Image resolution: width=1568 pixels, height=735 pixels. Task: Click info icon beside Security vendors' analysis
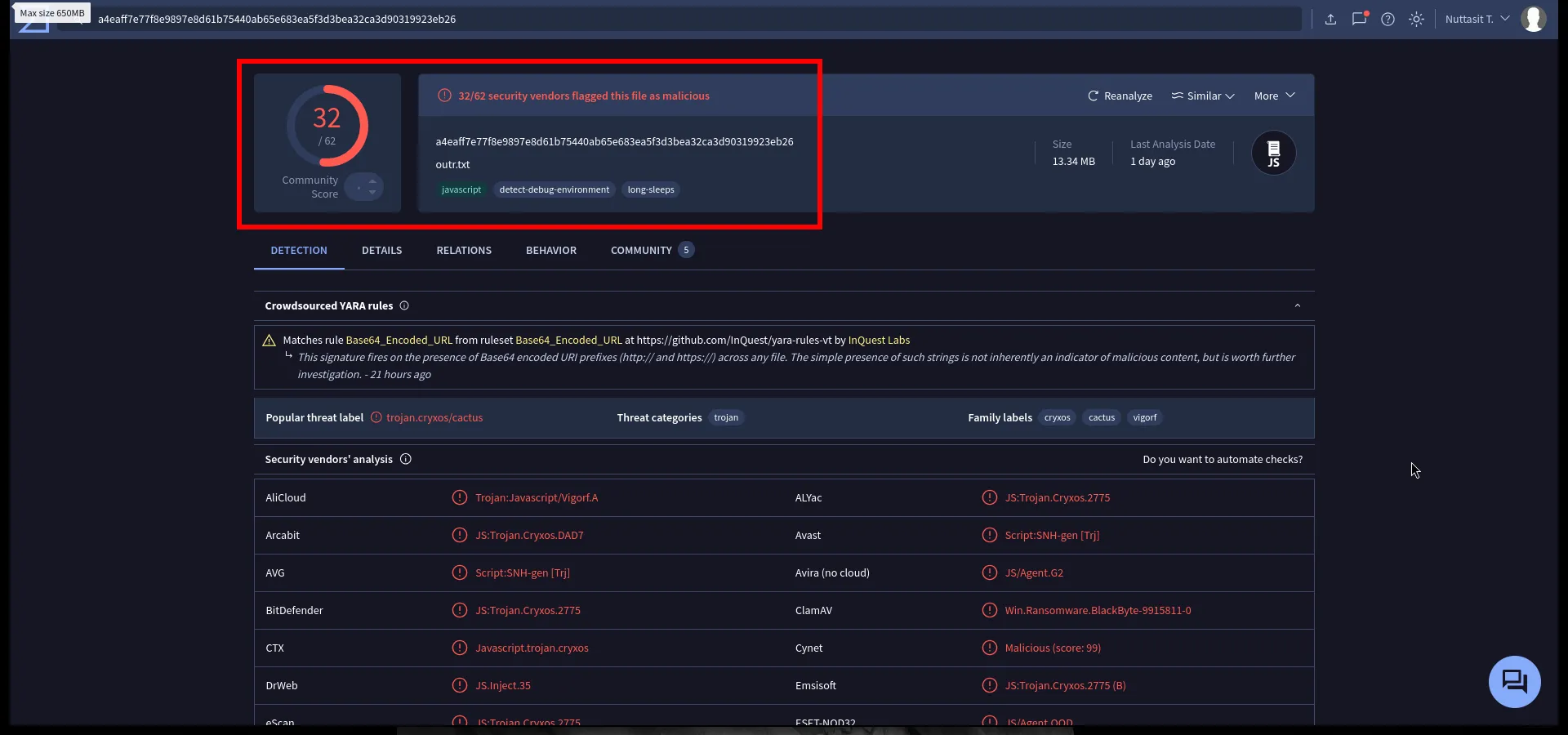pos(406,459)
